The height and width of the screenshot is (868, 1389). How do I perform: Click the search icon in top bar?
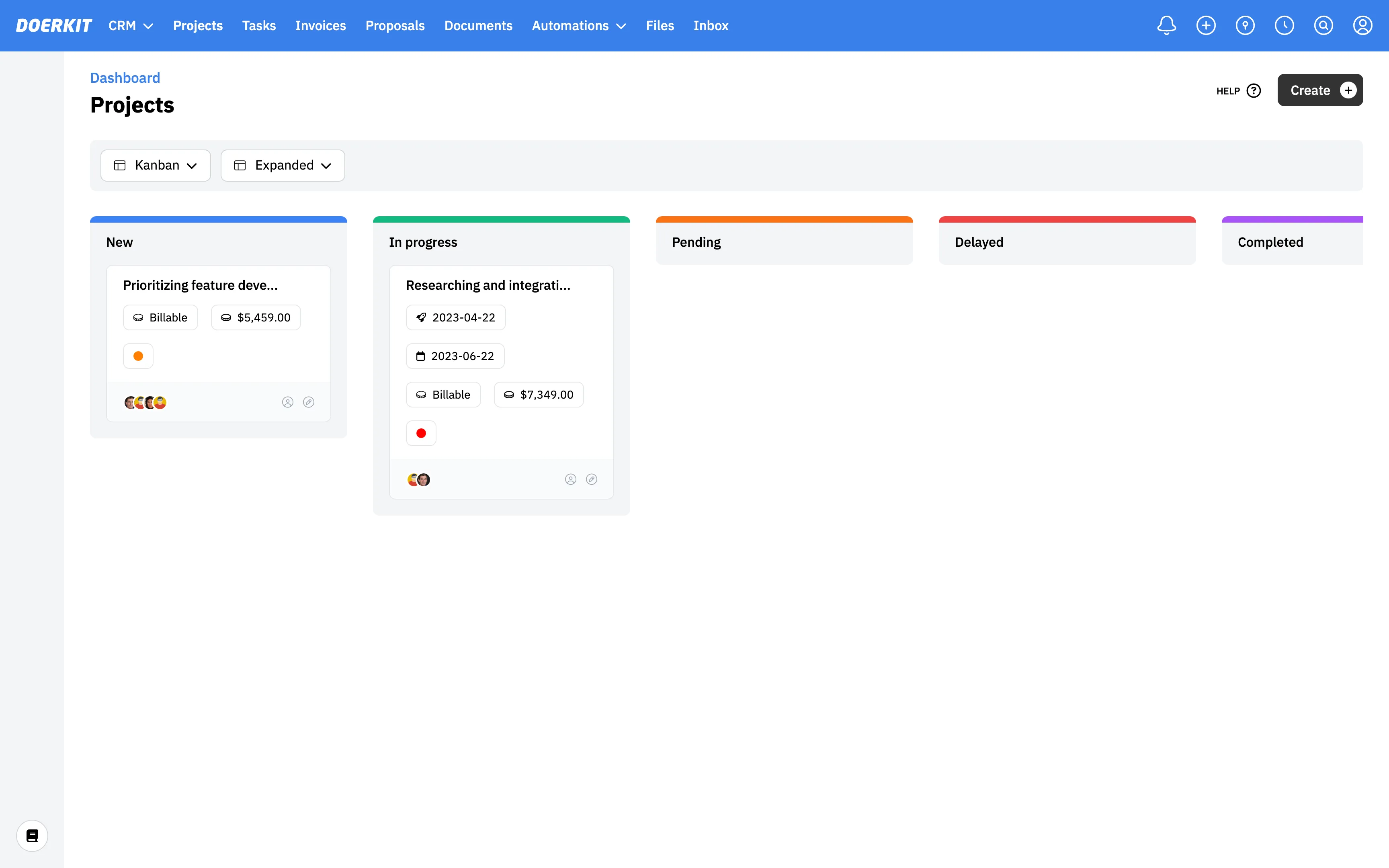[1323, 25]
